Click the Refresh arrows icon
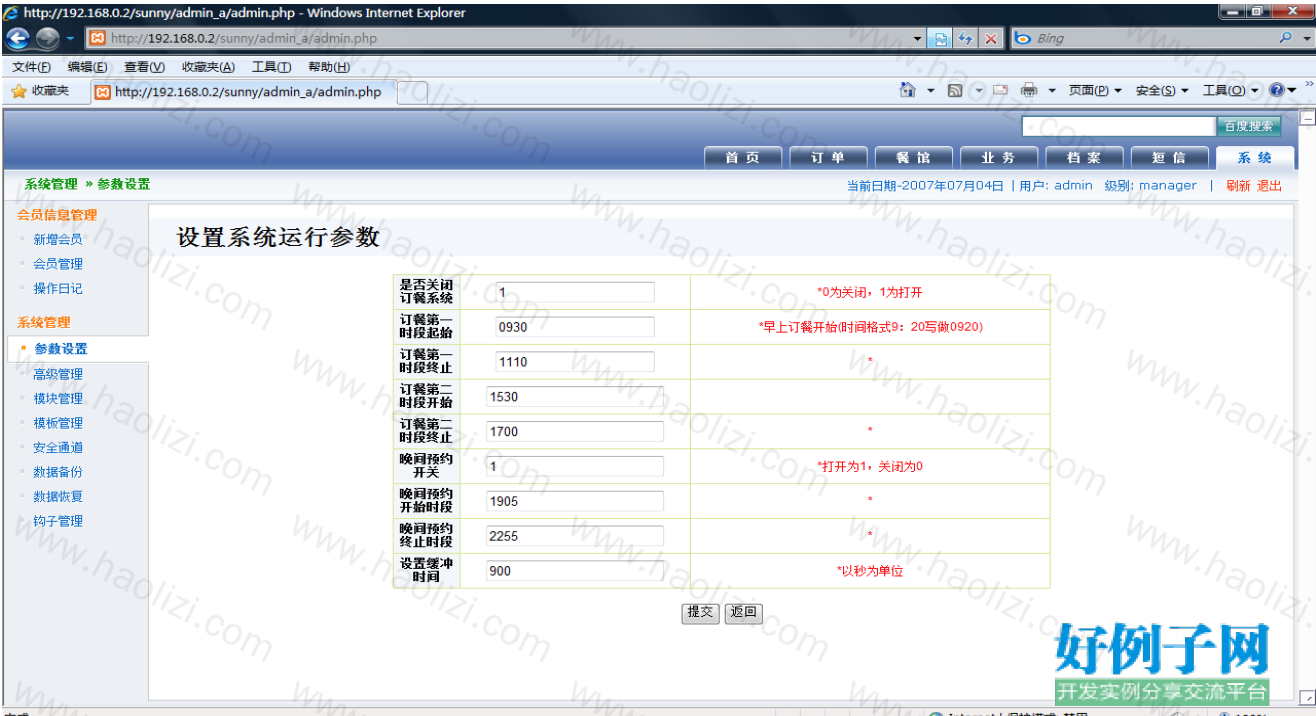Image resolution: width=1316 pixels, height=716 pixels. [966, 39]
